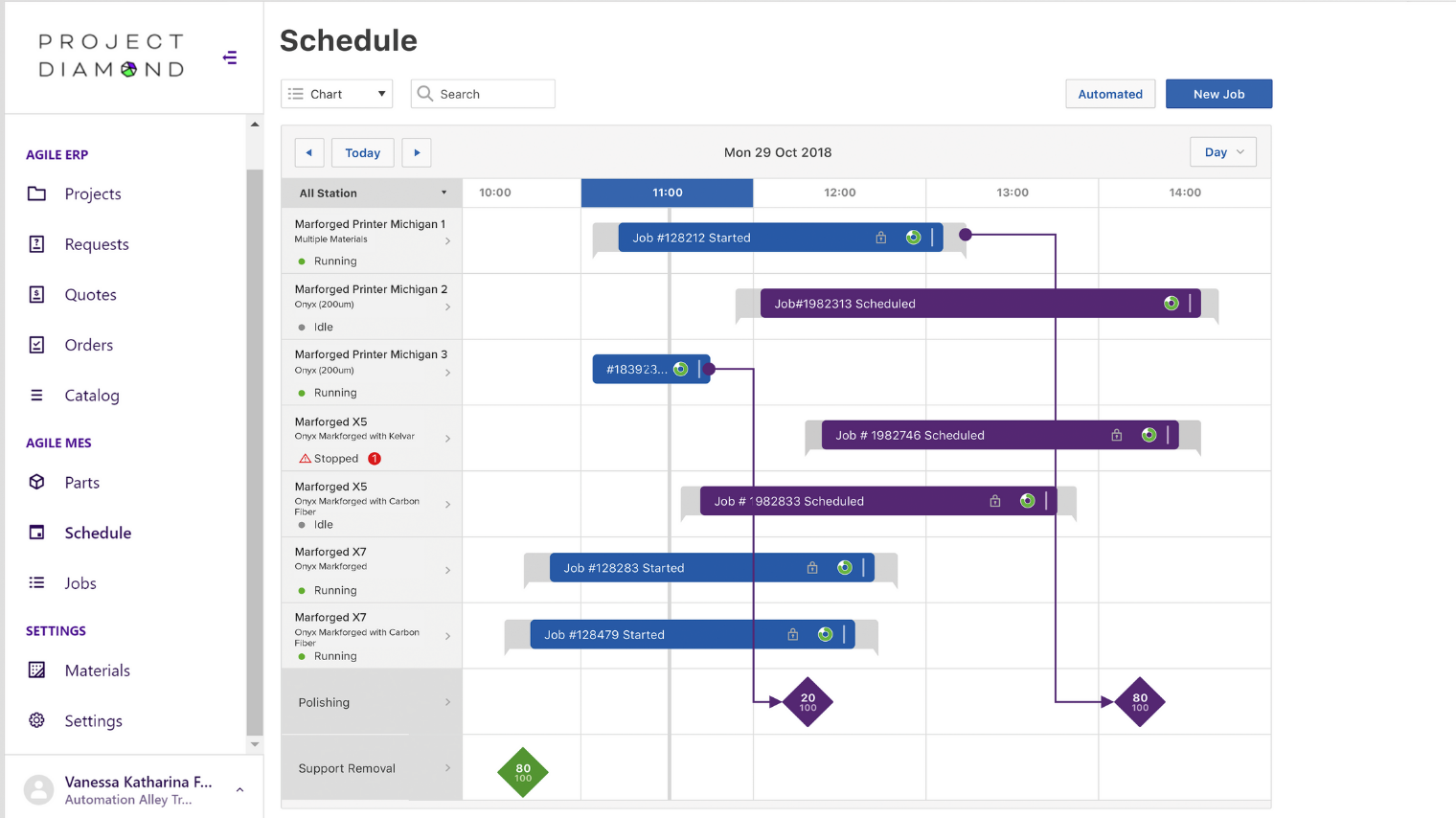1456x818 pixels.
Task: Collapse the sidebar with the hamburger icon
Action: coord(230,57)
